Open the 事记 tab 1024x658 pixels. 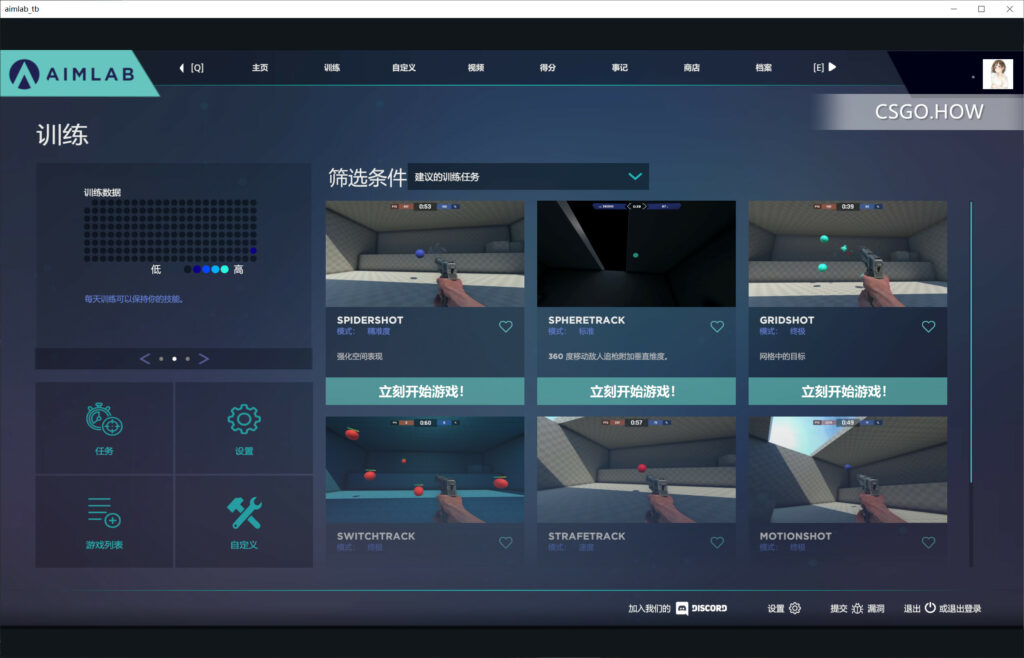pyautogui.click(x=619, y=68)
